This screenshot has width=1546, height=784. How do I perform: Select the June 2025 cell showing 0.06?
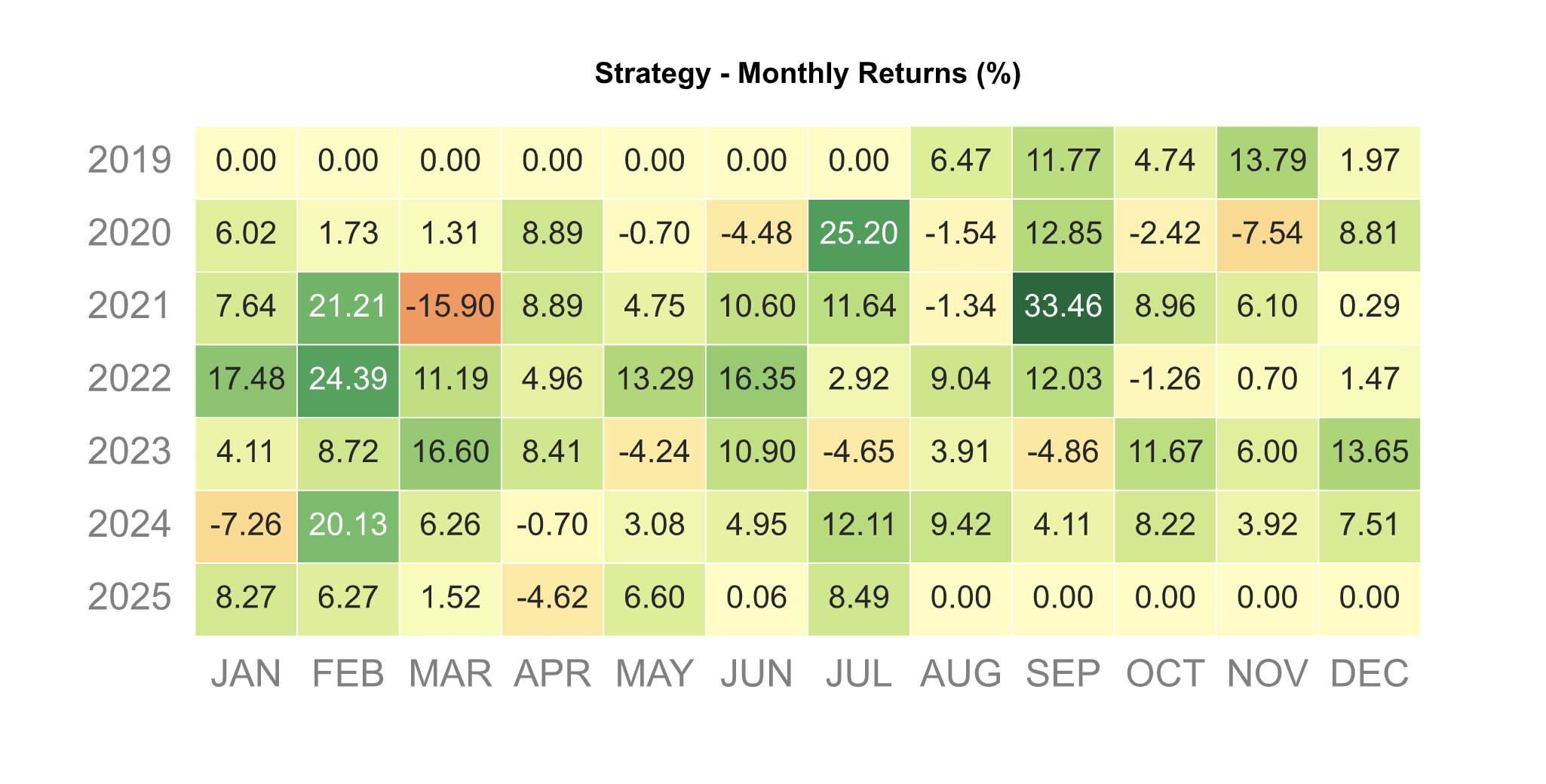tap(756, 598)
